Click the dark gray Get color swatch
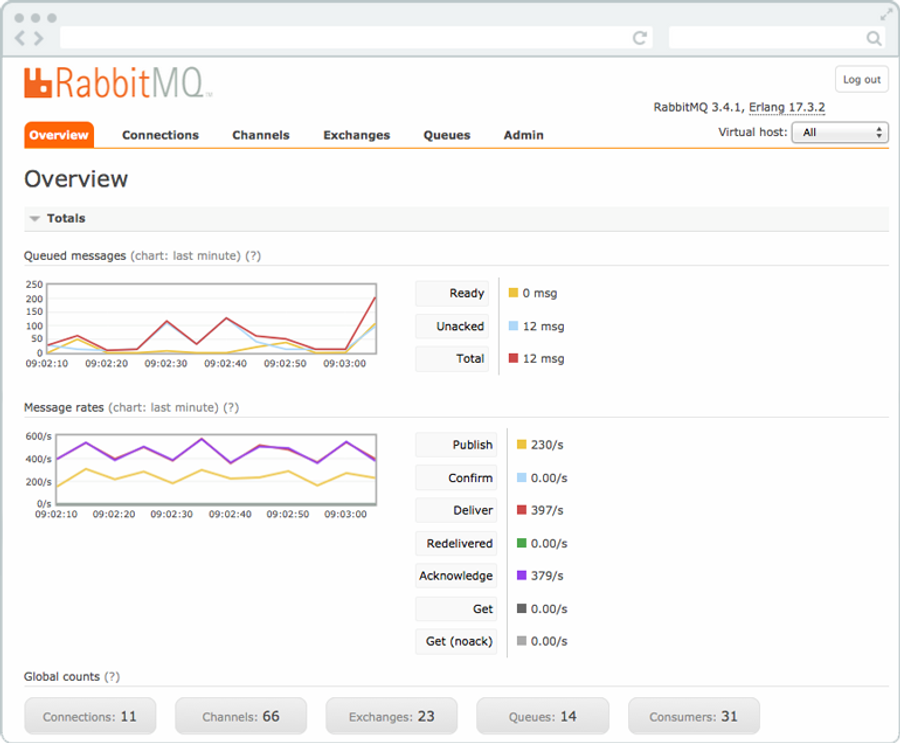The width and height of the screenshot is (900, 743). pos(521,608)
